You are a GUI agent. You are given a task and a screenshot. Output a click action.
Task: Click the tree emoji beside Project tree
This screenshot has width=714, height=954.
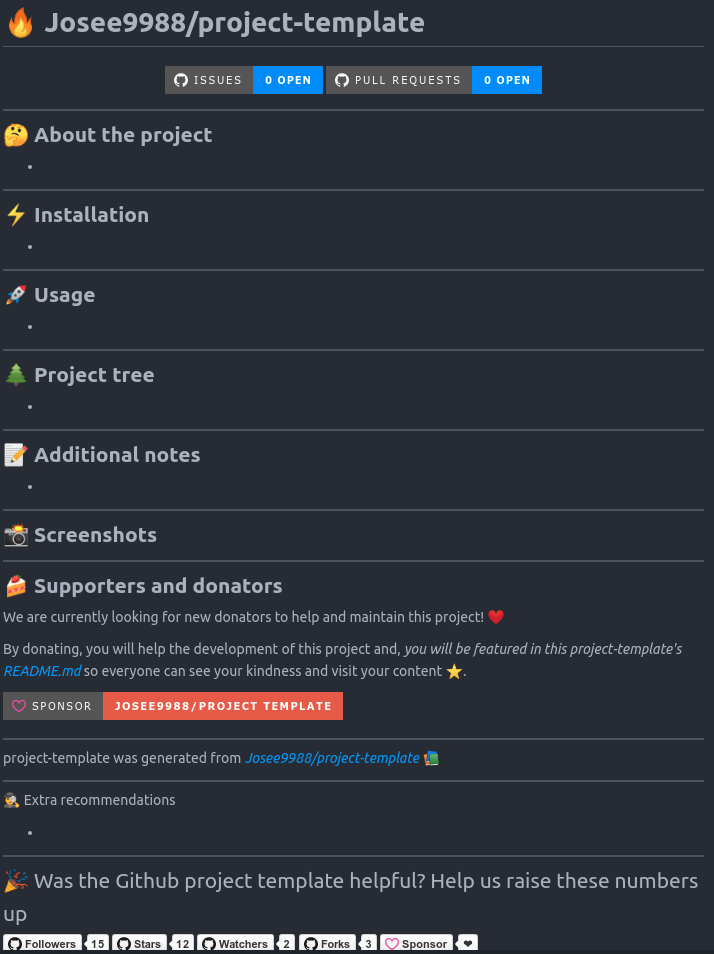click(16, 375)
